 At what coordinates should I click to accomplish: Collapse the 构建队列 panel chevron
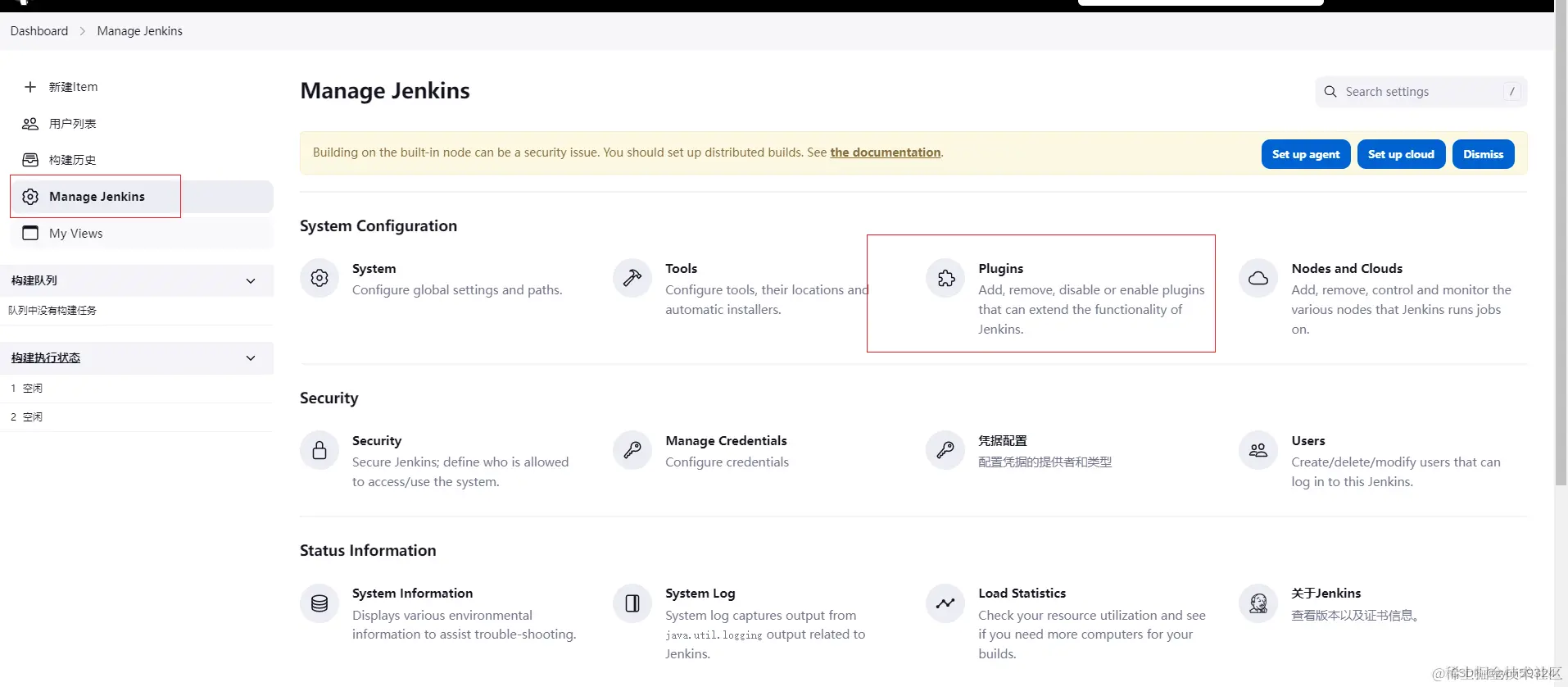251,280
